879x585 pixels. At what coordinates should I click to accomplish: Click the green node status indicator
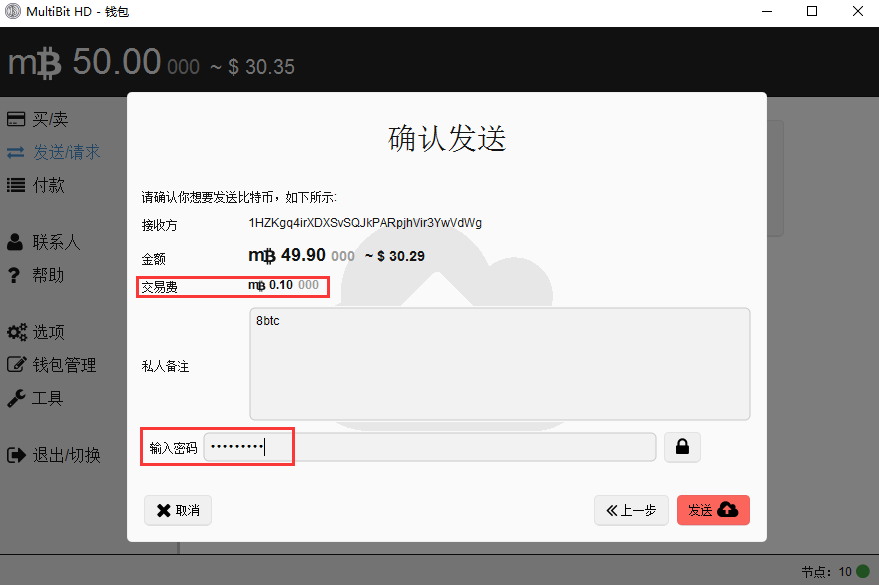point(863,571)
